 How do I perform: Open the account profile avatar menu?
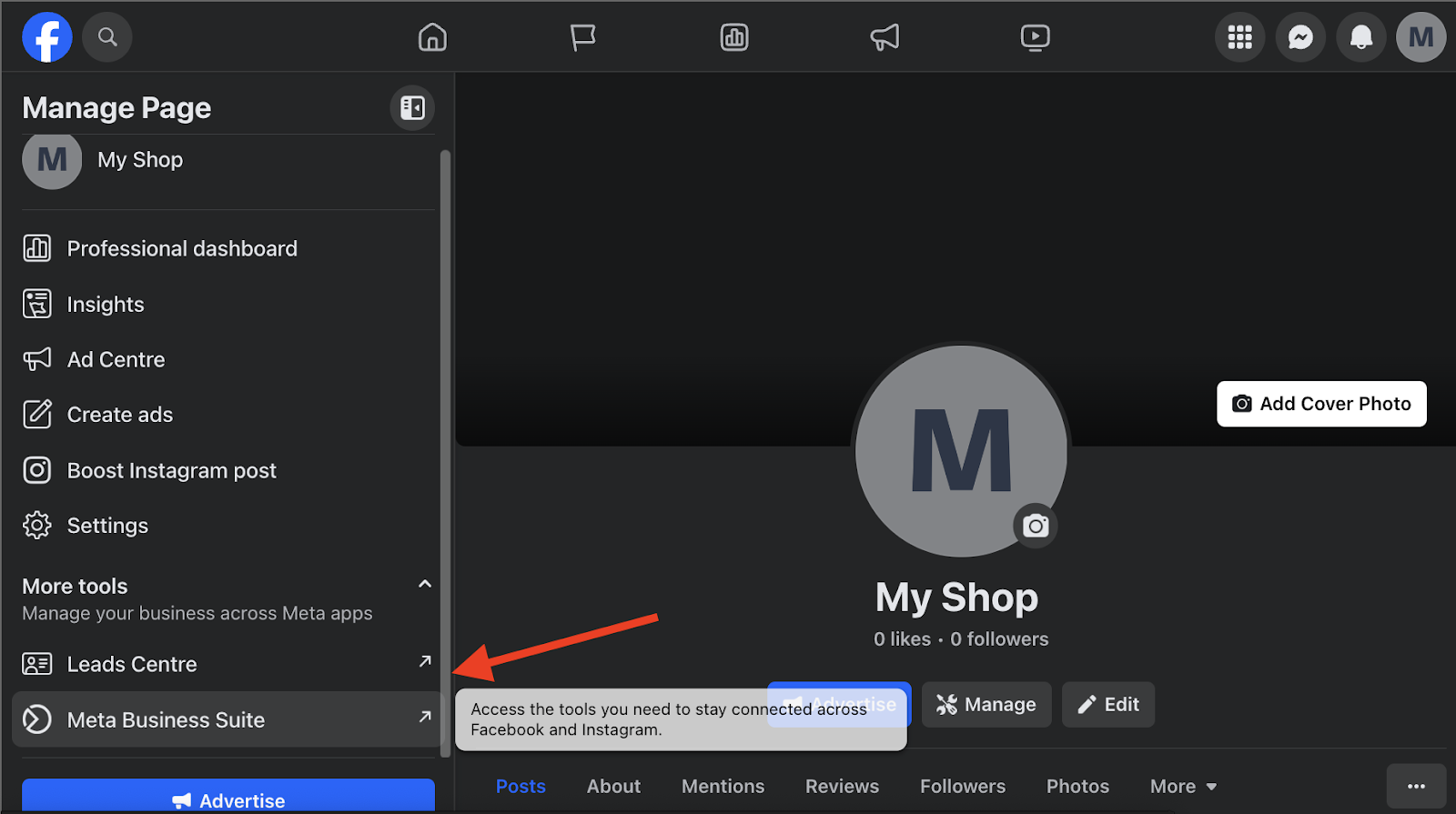[x=1421, y=37]
